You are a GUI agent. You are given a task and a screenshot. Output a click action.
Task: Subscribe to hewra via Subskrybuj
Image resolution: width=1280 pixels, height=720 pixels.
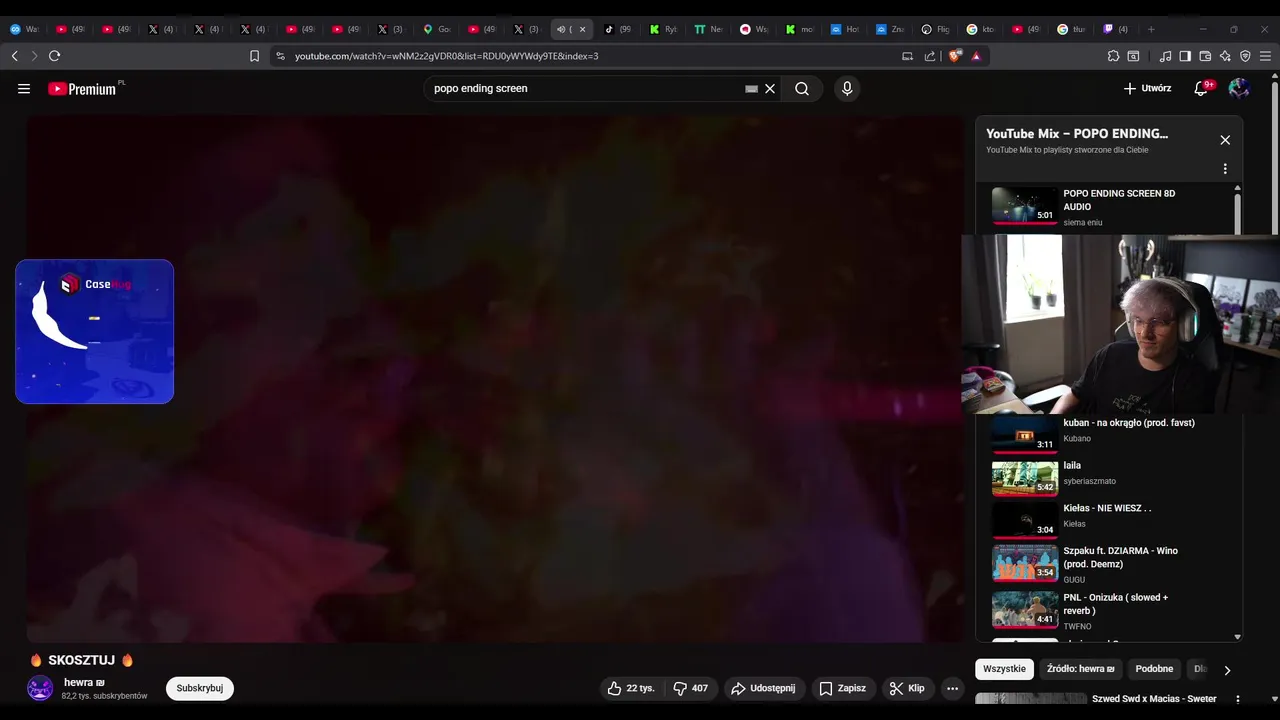click(200, 688)
